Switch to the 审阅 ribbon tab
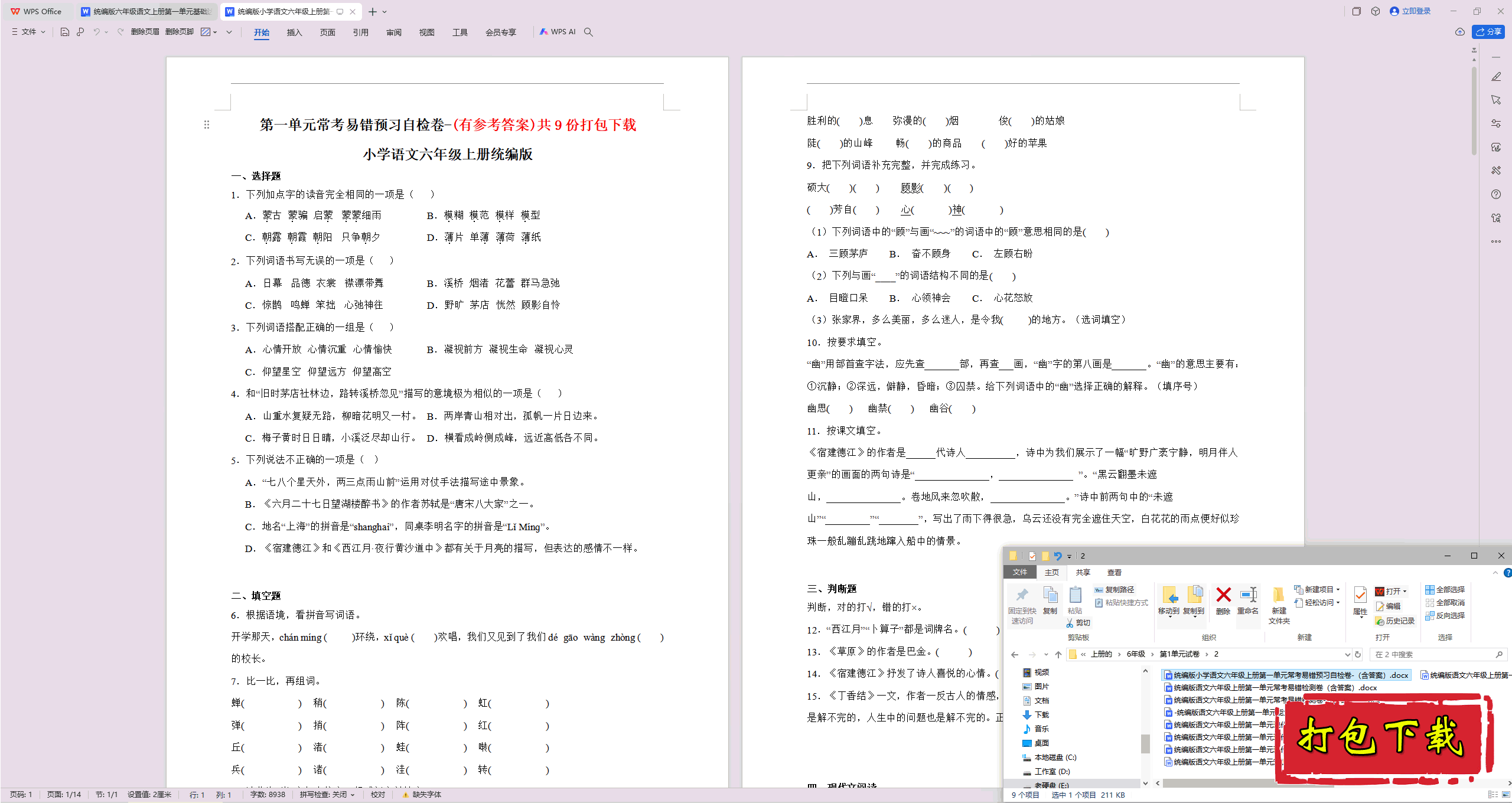 [393, 32]
